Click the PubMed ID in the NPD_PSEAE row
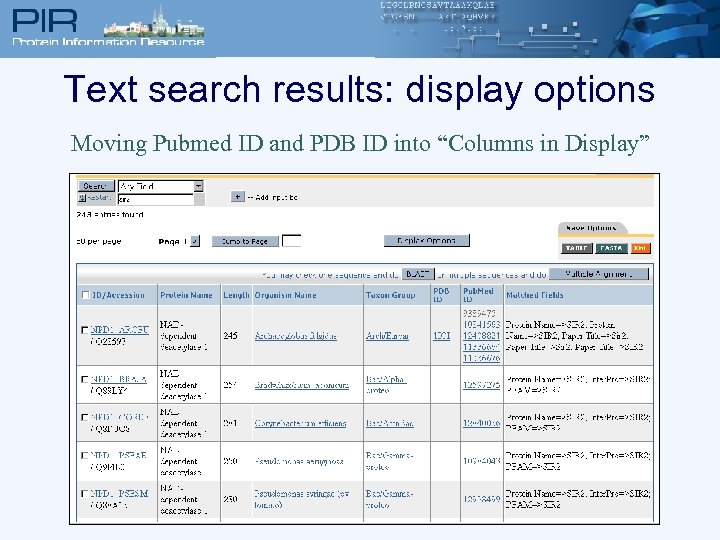 [x=481, y=461]
